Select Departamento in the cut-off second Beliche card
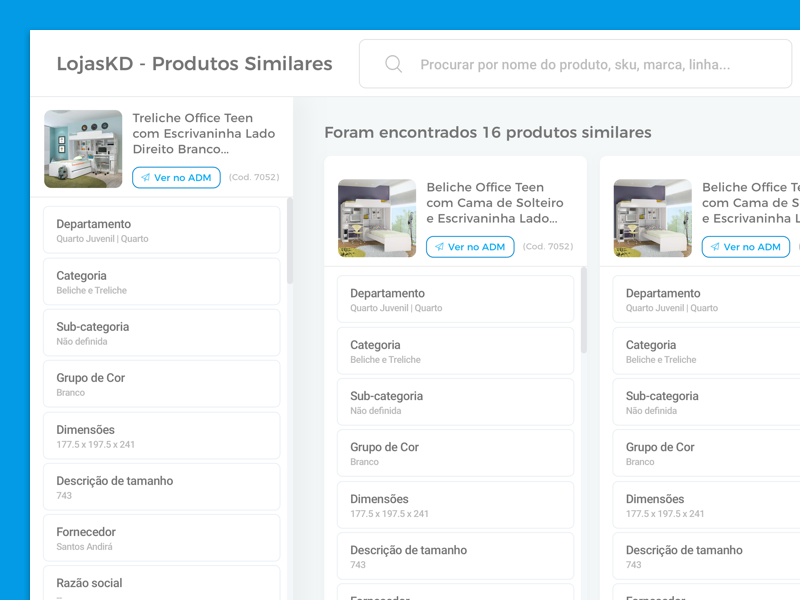800x600 pixels. (x=706, y=299)
